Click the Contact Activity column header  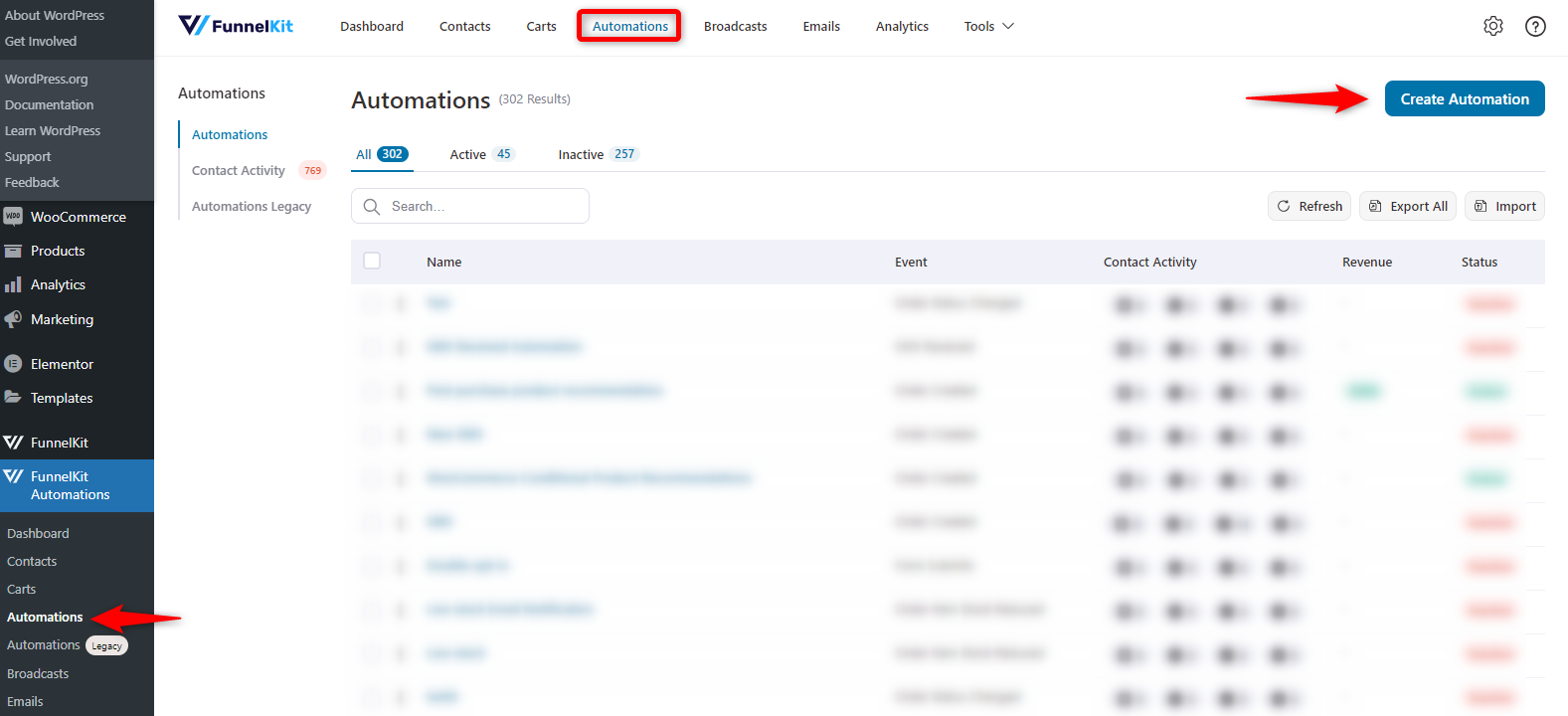1149,262
